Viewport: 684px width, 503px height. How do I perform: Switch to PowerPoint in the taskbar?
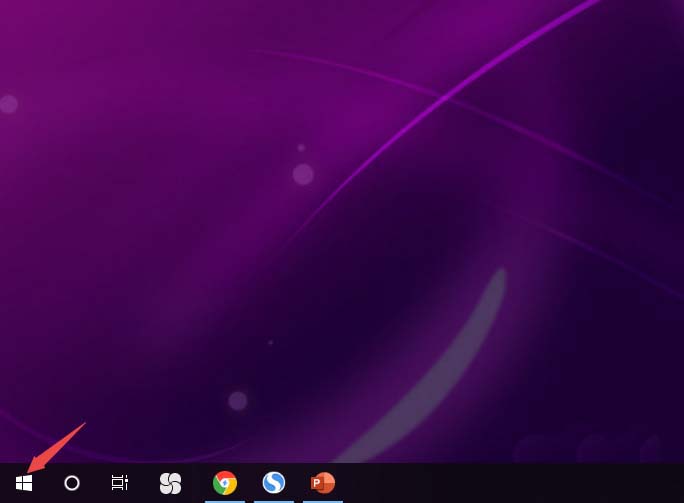tap(323, 483)
